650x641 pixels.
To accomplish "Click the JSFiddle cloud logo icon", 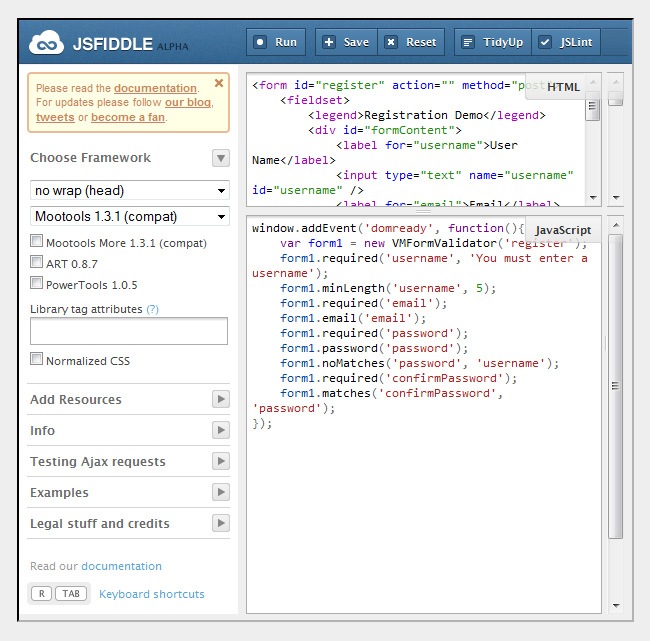I will coord(46,43).
